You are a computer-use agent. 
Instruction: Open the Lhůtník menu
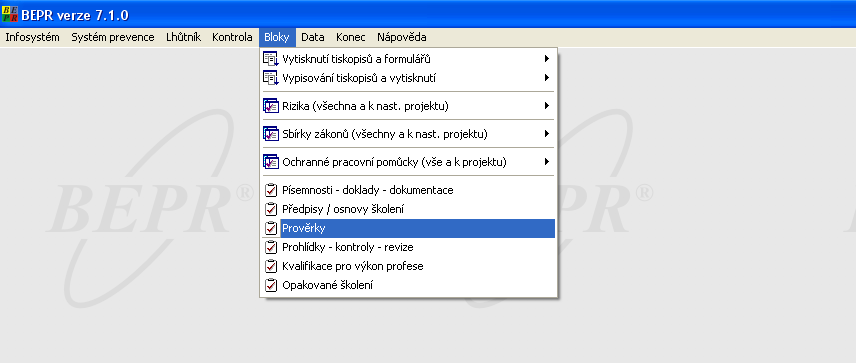click(x=183, y=37)
